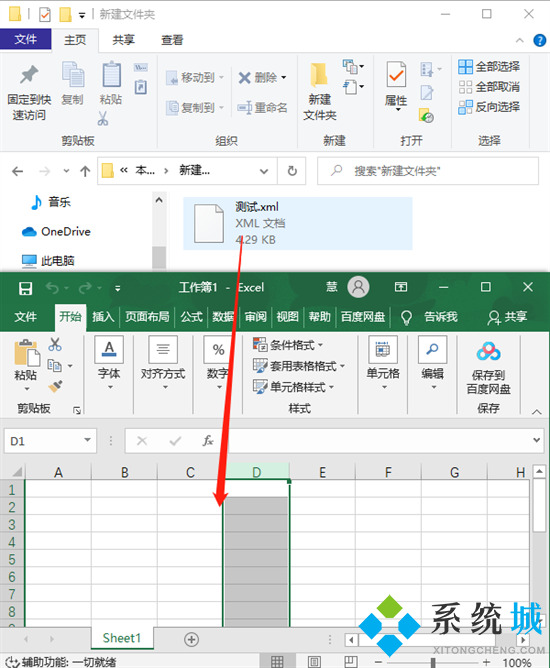Switch to the Explorer Share tab
Viewport: 550px width, 668px height.
[124, 40]
